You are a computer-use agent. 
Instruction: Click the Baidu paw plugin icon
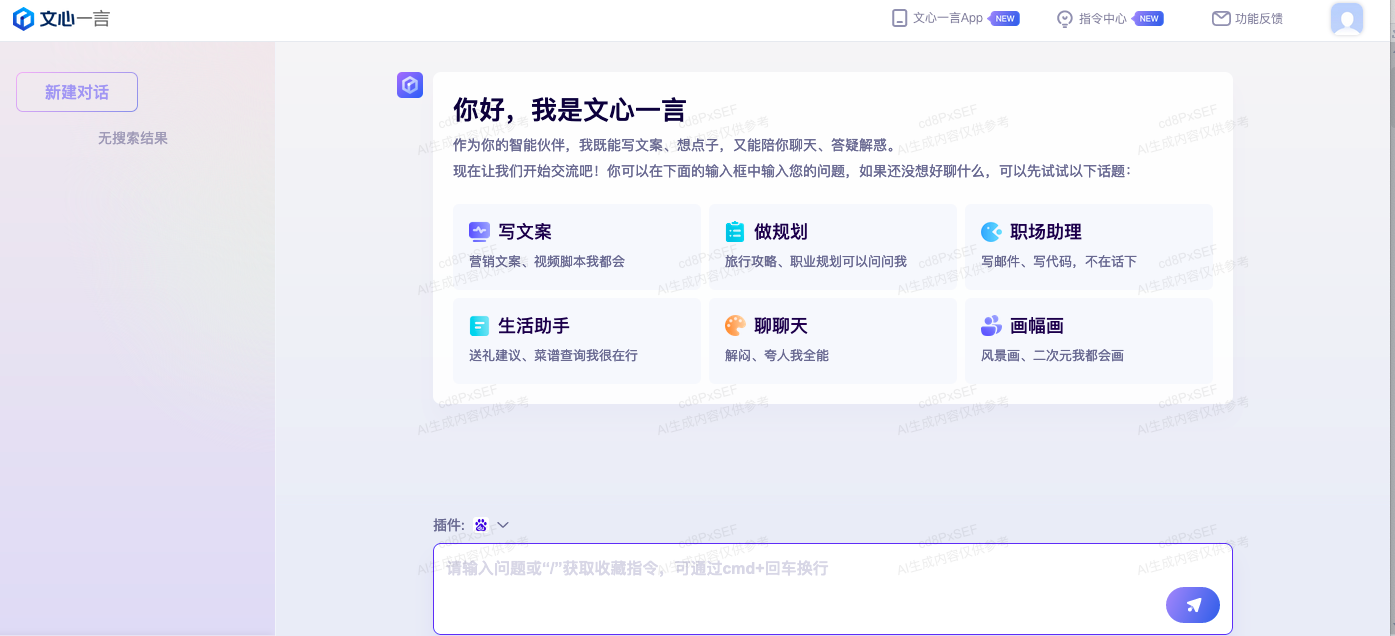pyautogui.click(x=481, y=525)
